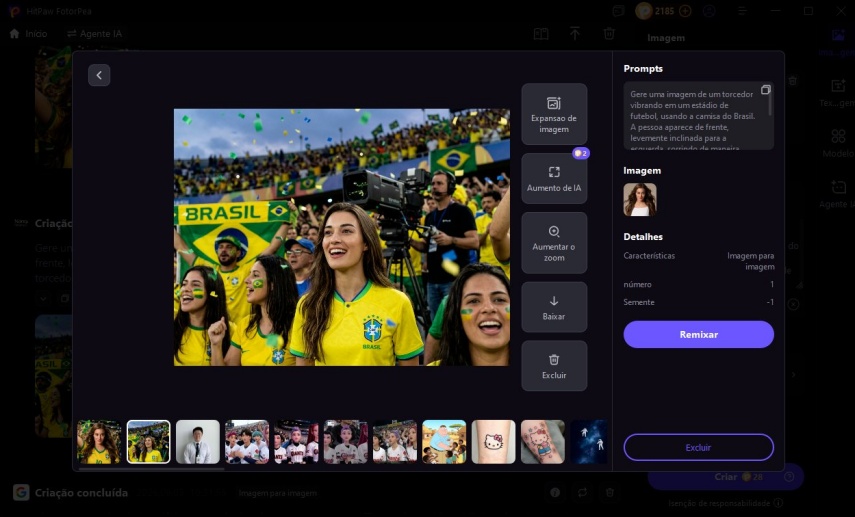Select the highlighted stadium crowd thumbnail
This screenshot has height=517, width=855.
tap(148, 442)
